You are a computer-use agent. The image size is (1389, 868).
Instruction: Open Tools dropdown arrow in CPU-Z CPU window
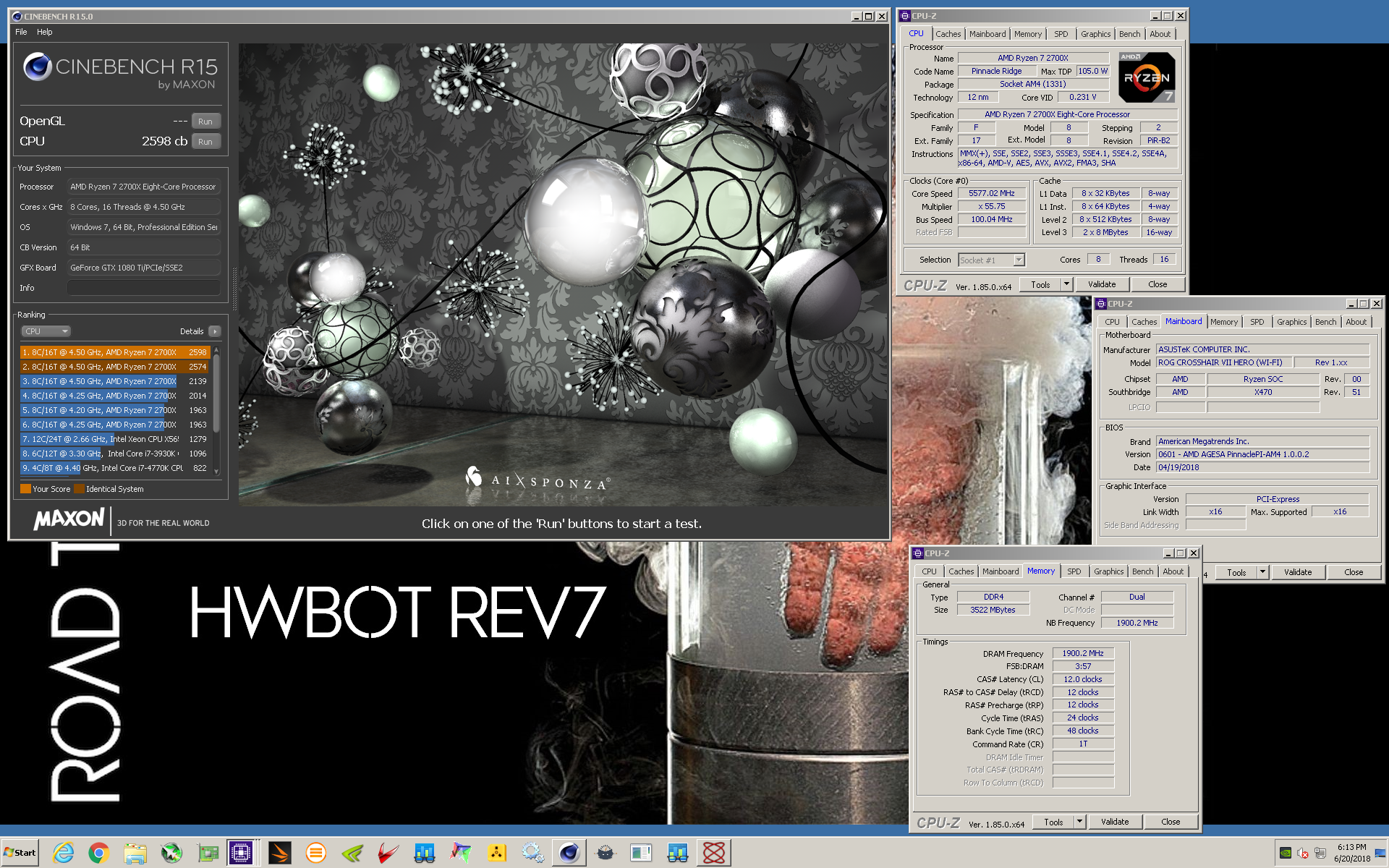[x=1066, y=284]
